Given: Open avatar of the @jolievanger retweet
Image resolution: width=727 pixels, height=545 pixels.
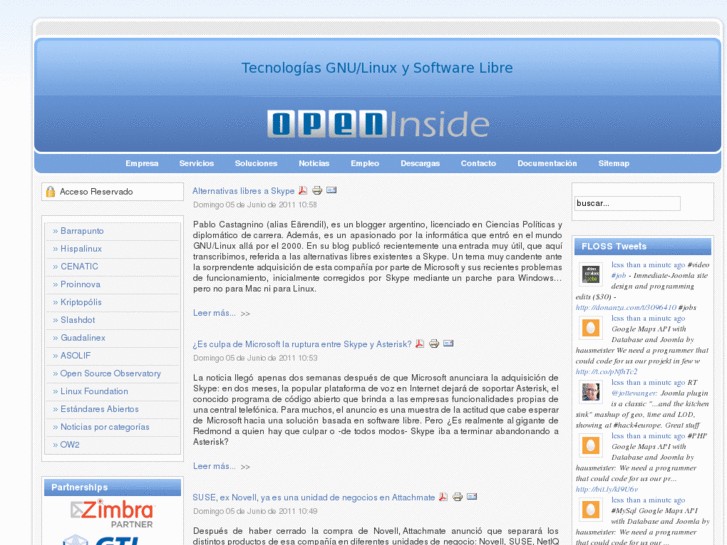Looking at the screenshot, I should pos(591,392).
